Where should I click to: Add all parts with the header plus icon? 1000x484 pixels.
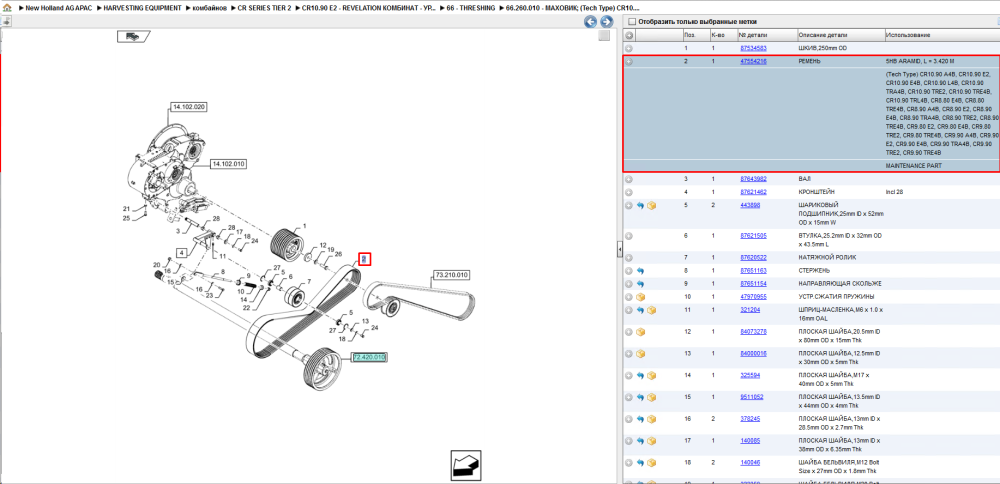(x=629, y=35)
